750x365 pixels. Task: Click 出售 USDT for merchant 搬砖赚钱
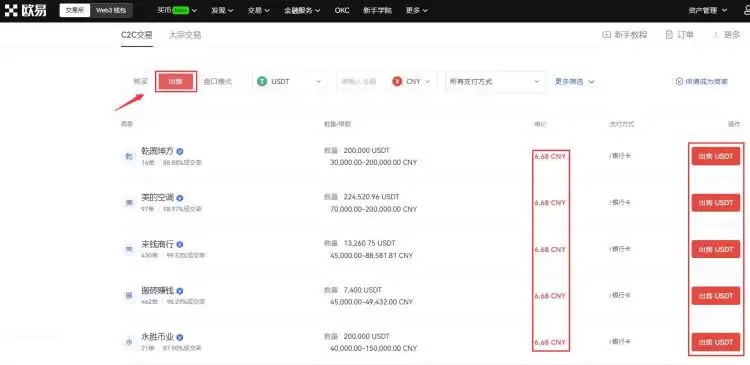click(x=716, y=296)
